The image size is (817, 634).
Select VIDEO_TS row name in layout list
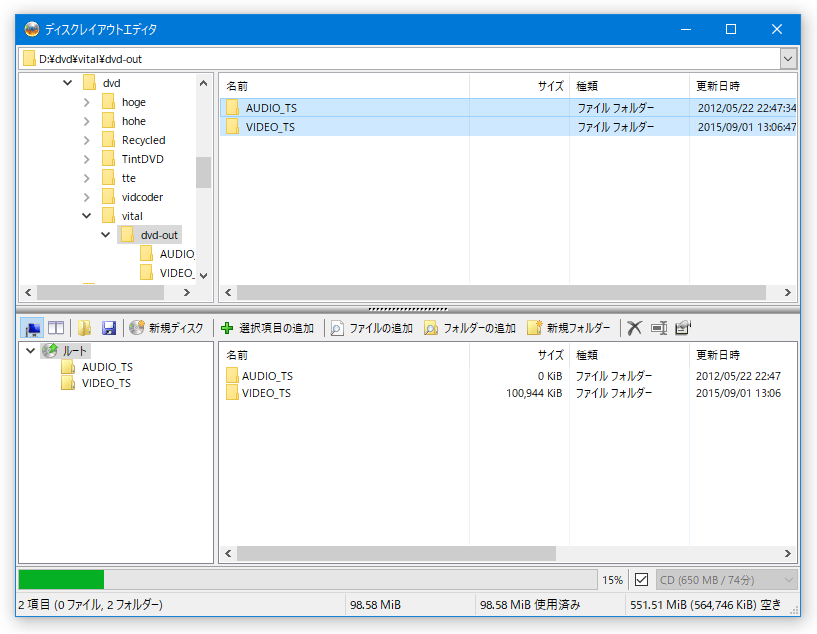point(266,393)
